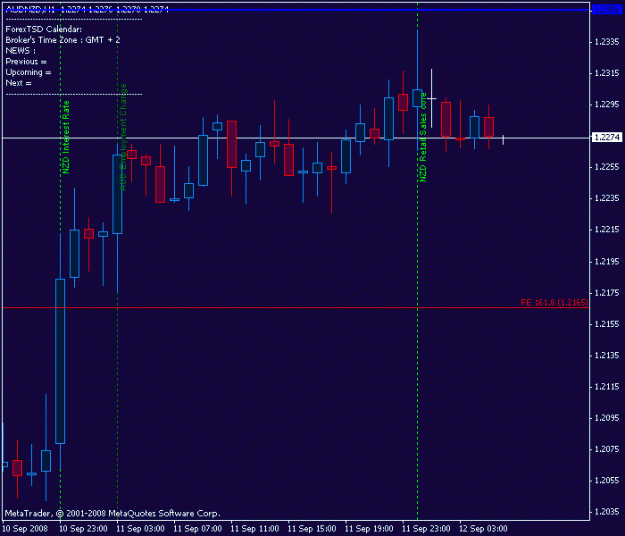Viewport: 625px width, 536px height.
Task: Click the 'Next =' calendar line
Action: (18, 83)
